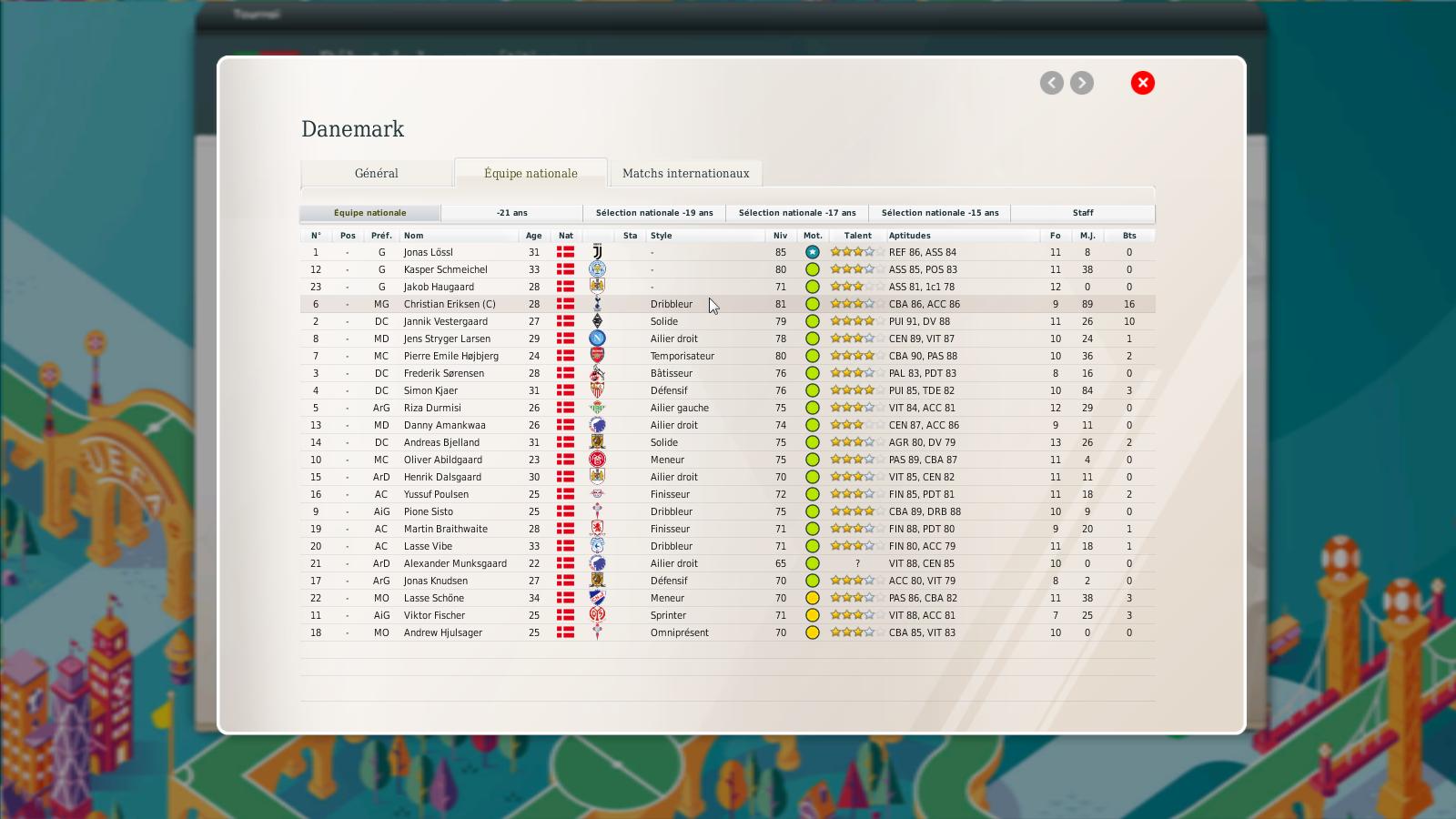Click Jonas Lössl's blue star motivation icon
Screen dimensions: 1456x819
[x=813, y=252]
